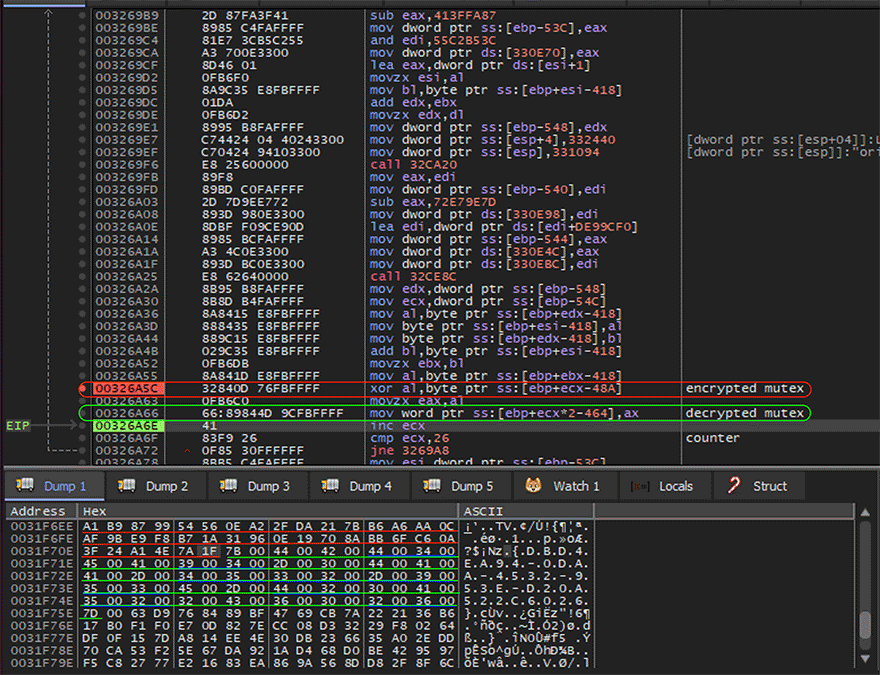Click the dump scrollbar up arrow

point(865,512)
